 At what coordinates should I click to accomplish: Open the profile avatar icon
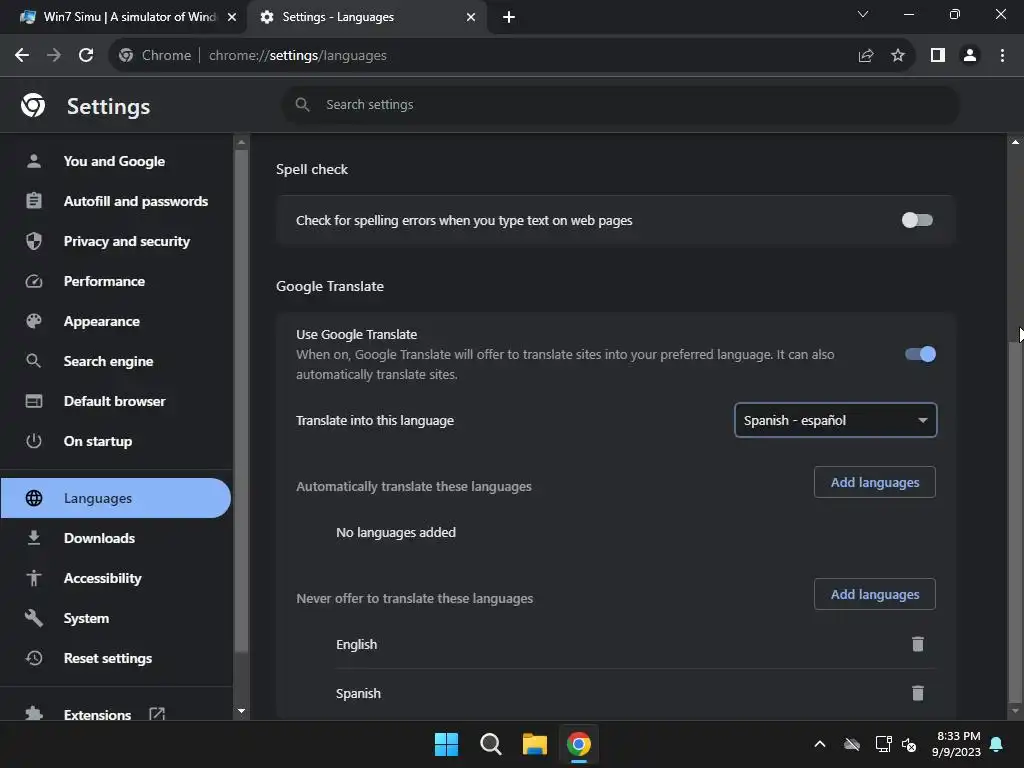(x=970, y=56)
